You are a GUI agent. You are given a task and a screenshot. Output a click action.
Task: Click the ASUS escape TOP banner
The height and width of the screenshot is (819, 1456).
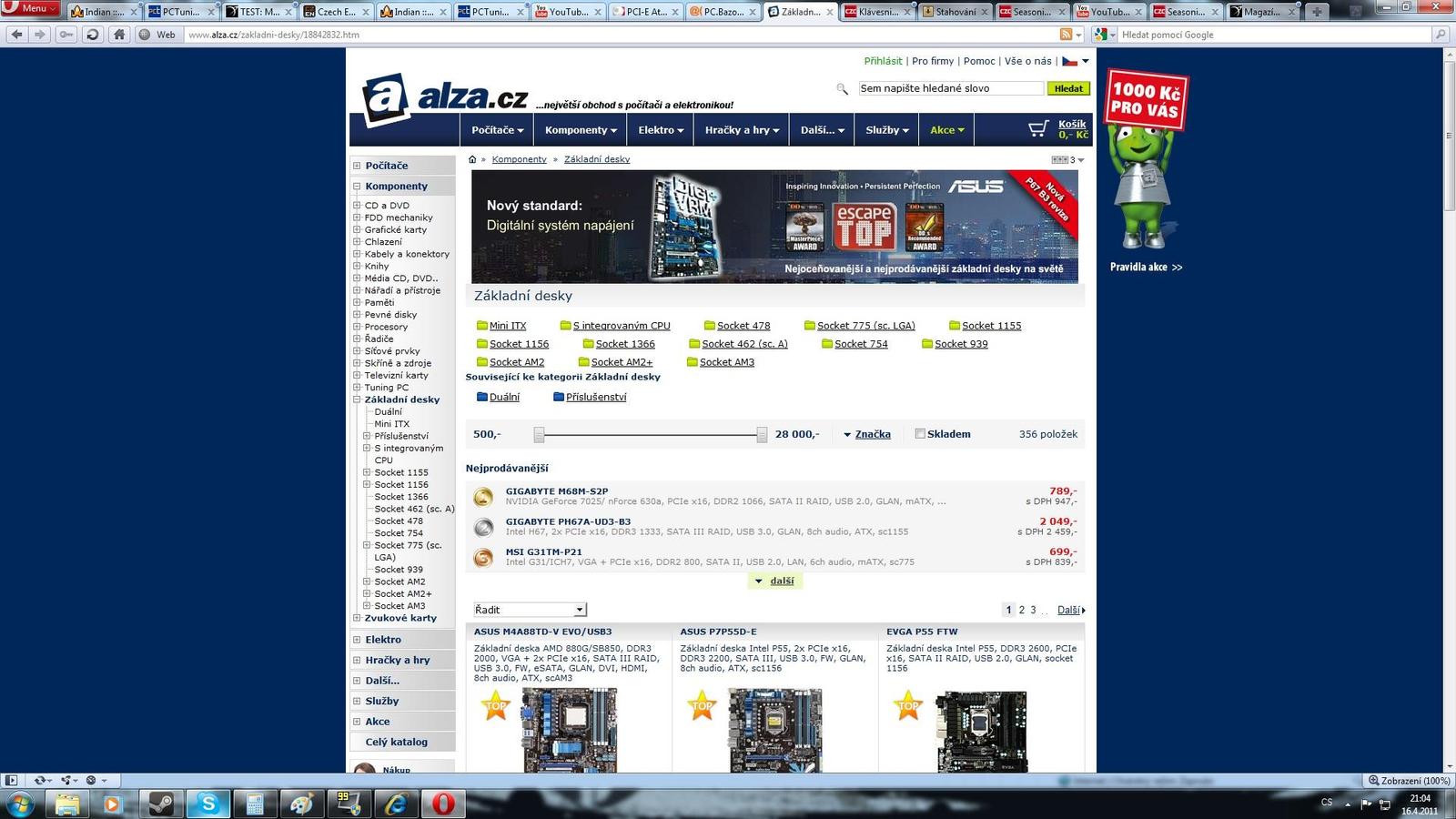tap(774, 227)
